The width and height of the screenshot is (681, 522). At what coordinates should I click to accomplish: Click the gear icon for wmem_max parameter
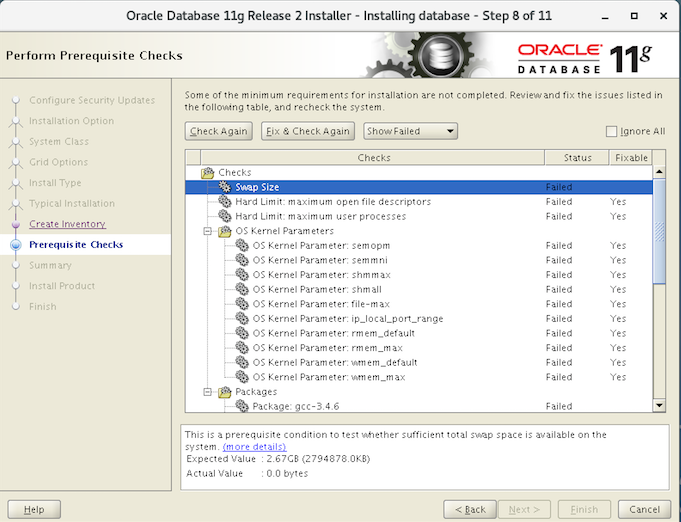pyautogui.click(x=242, y=377)
